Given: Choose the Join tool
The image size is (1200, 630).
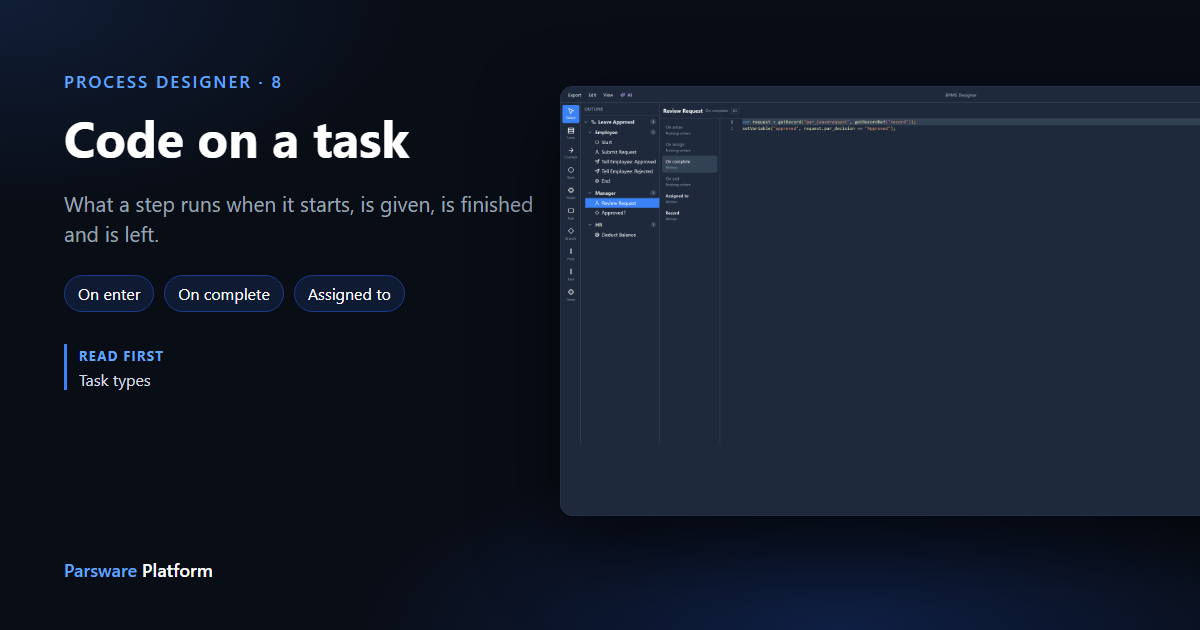Looking at the screenshot, I should (571, 275).
